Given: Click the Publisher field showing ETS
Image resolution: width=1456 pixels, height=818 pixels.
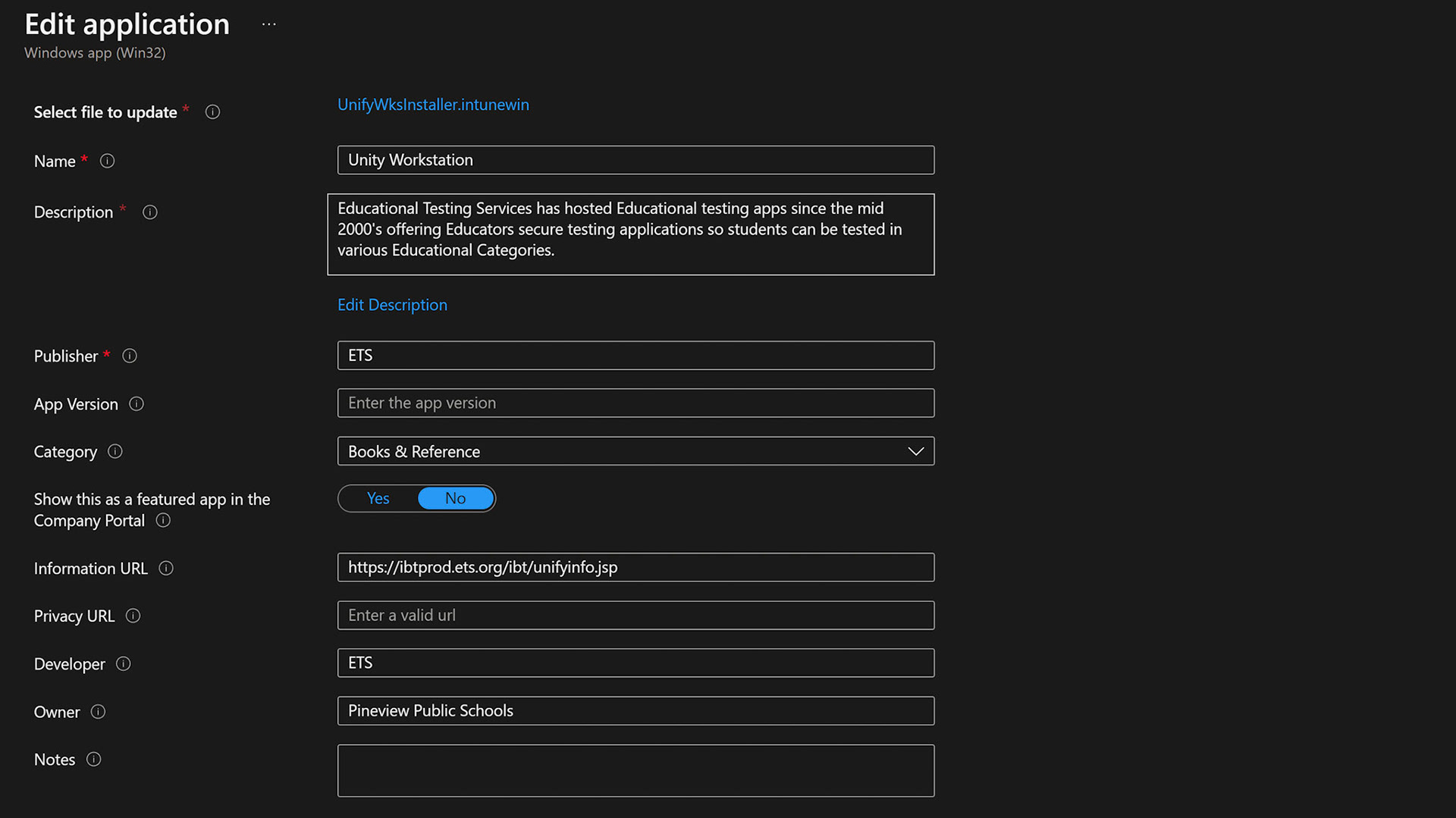Looking at the screenshot, I should 635,356.
